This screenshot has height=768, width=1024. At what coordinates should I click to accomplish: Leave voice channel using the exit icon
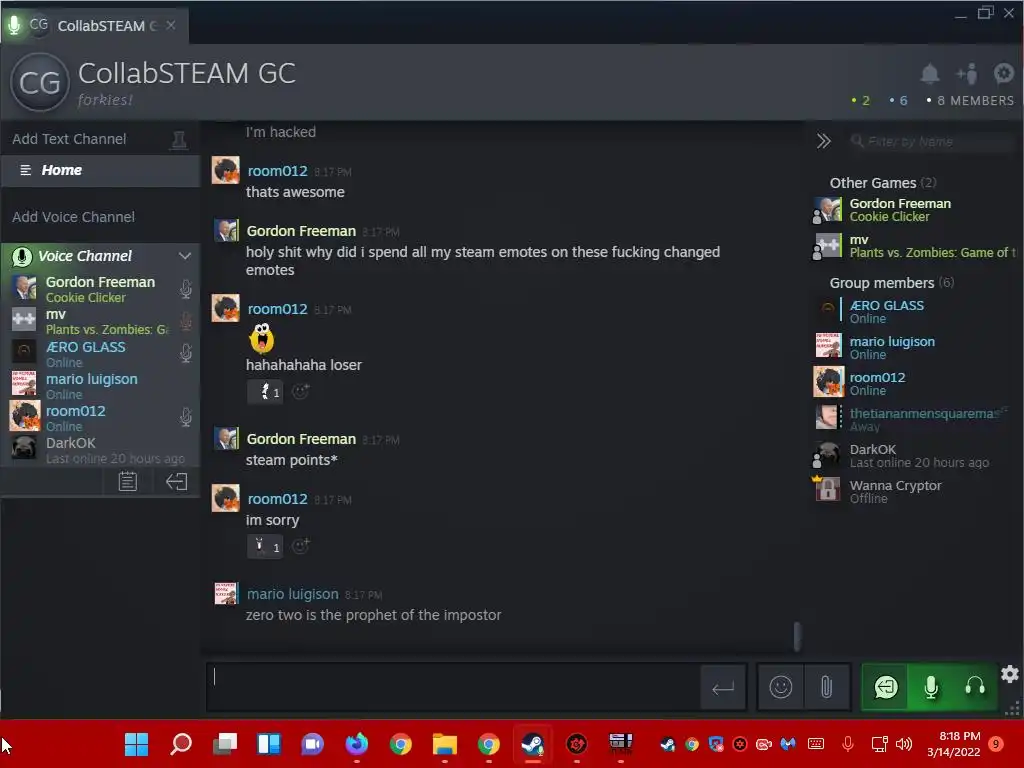point(176,482)
